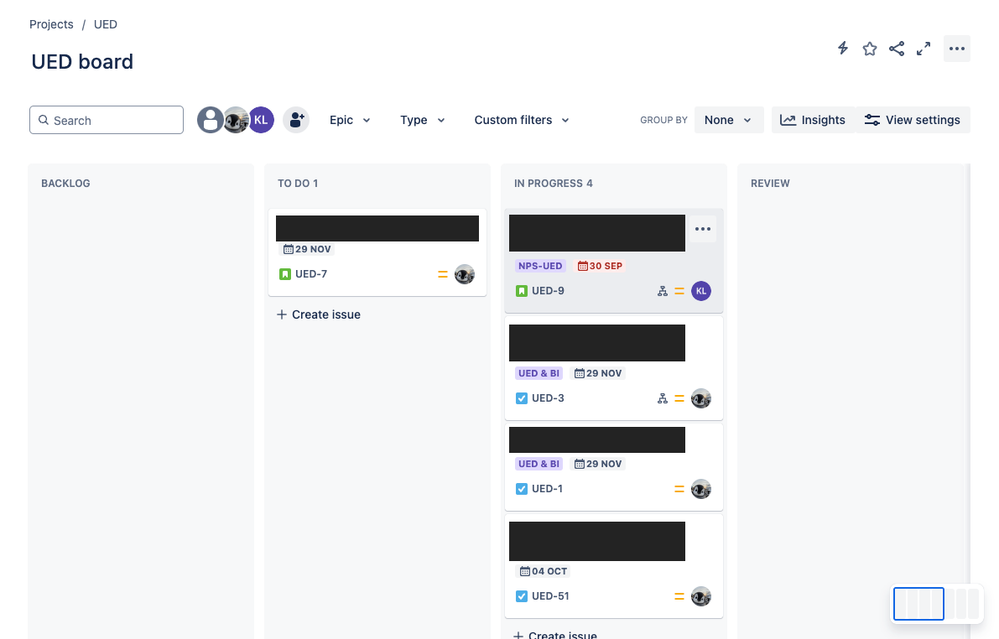999x639 pixels.
Task: Click the BACKLOG column header
Action: 66,183
